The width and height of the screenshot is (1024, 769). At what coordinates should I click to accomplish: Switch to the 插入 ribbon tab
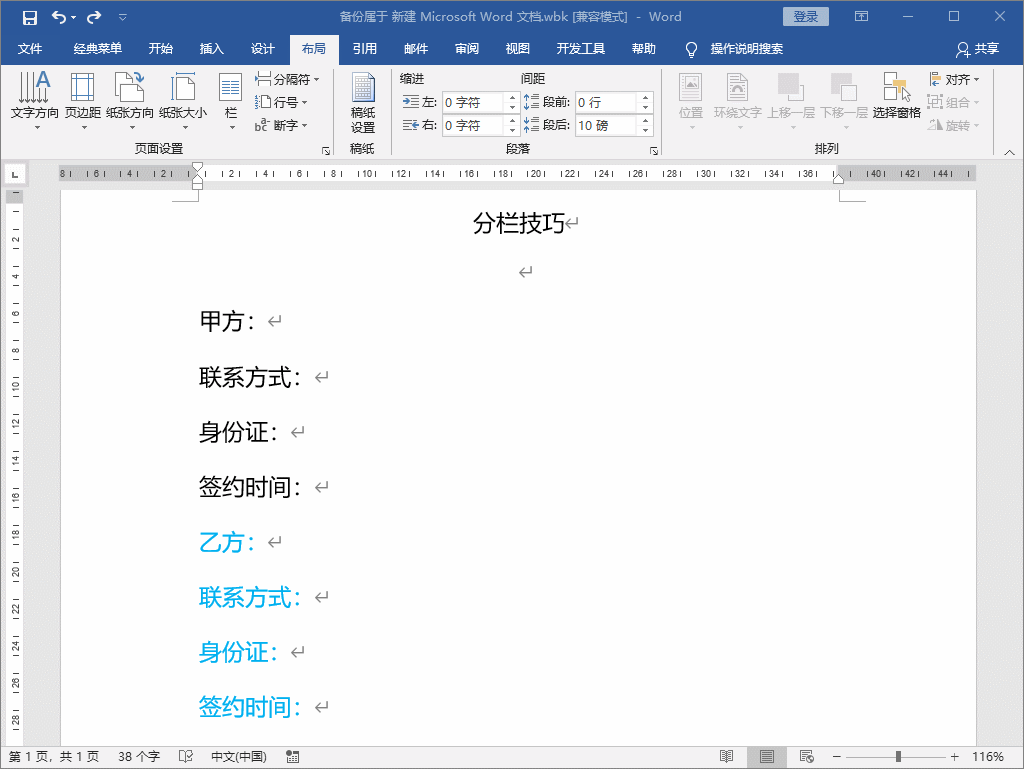212,49
